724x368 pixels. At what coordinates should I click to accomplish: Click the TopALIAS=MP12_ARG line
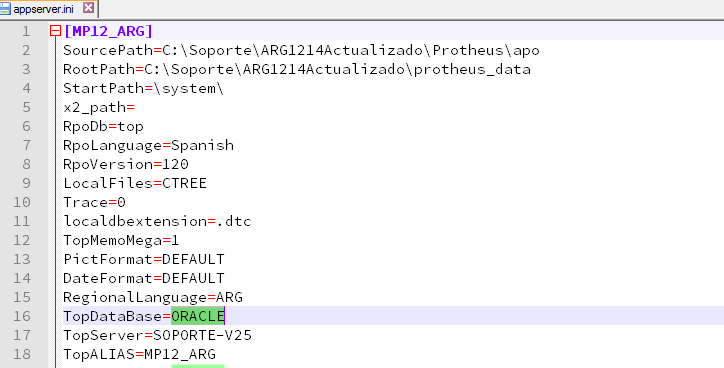(139, 354)
